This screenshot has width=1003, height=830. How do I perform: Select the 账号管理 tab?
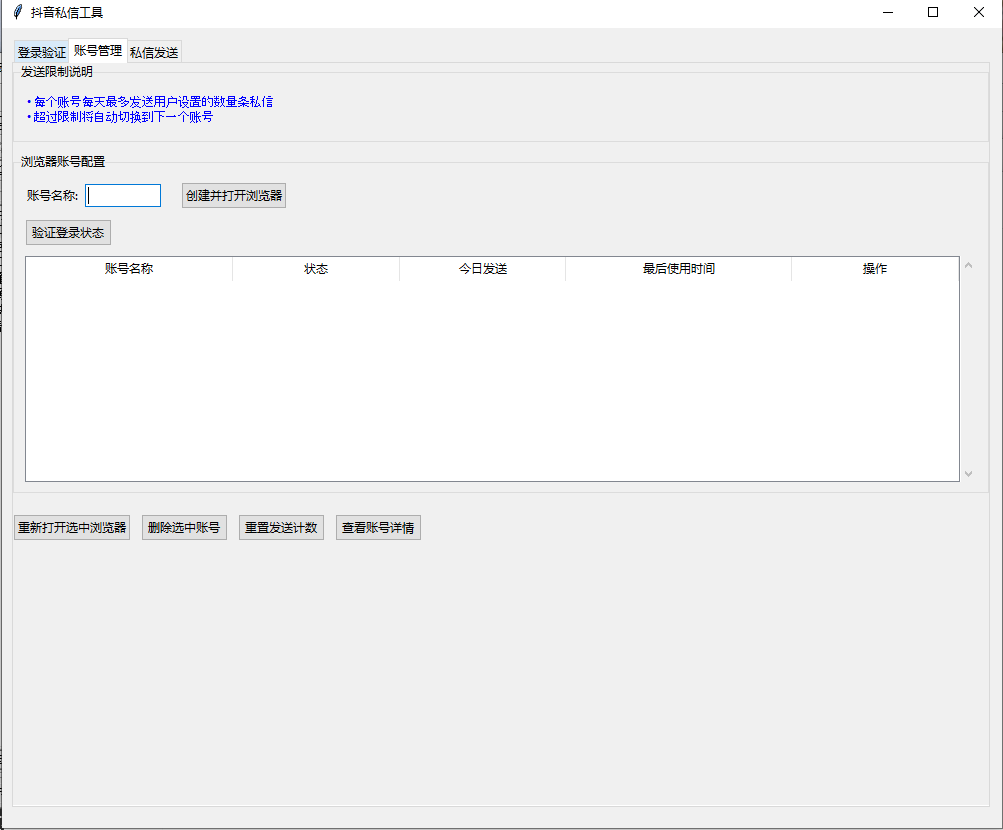coord(98,51)
